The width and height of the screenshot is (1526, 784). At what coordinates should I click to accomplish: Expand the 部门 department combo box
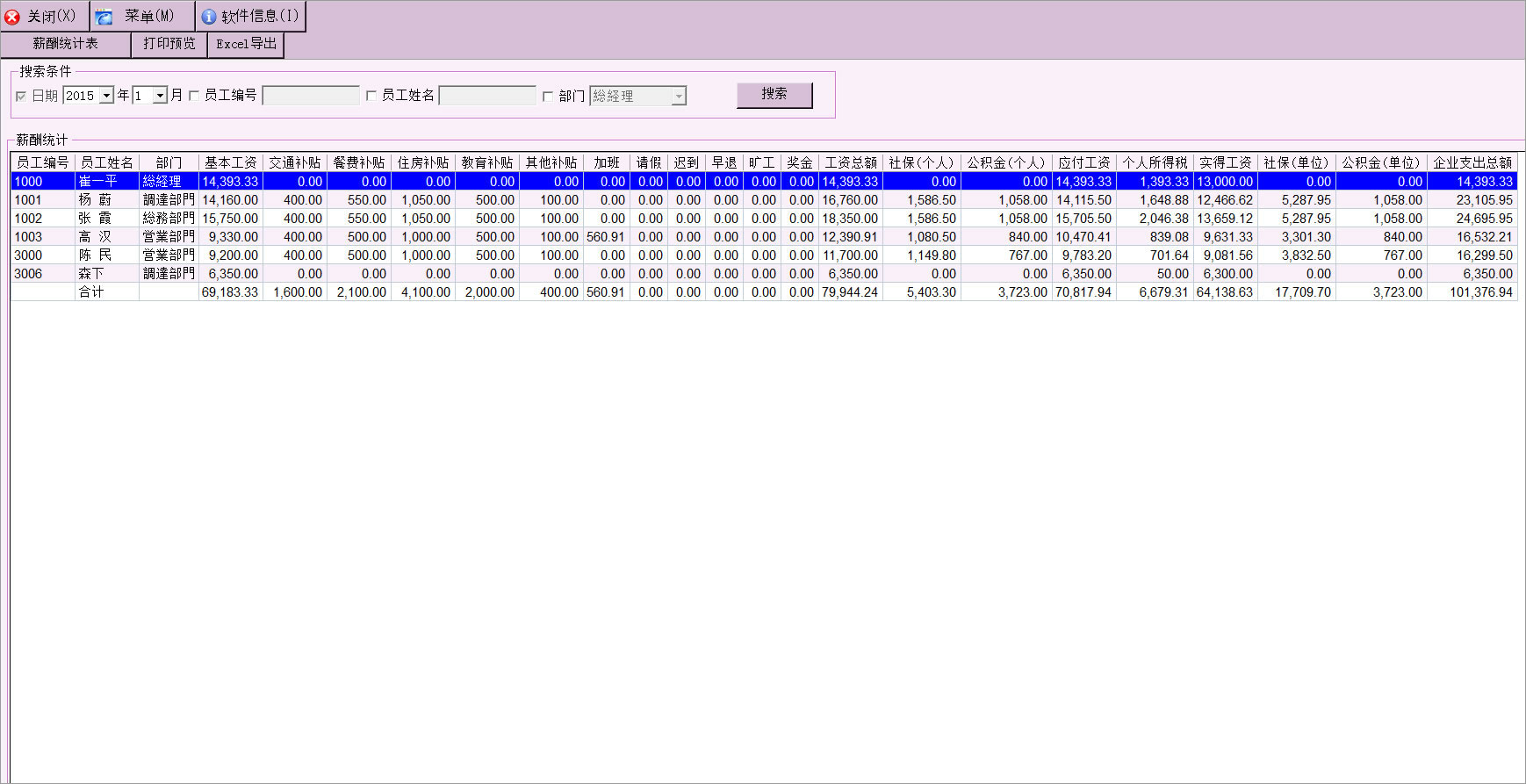[x=679, y=97]
